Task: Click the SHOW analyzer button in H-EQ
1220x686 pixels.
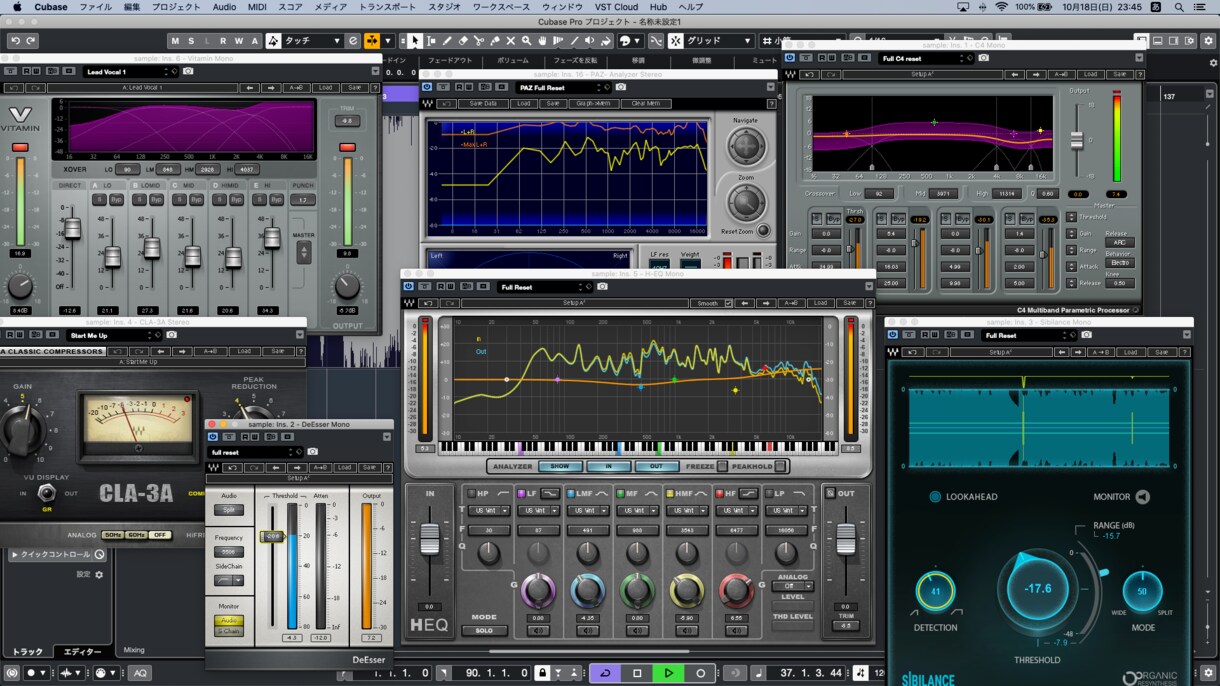Action: pos(560,466)
